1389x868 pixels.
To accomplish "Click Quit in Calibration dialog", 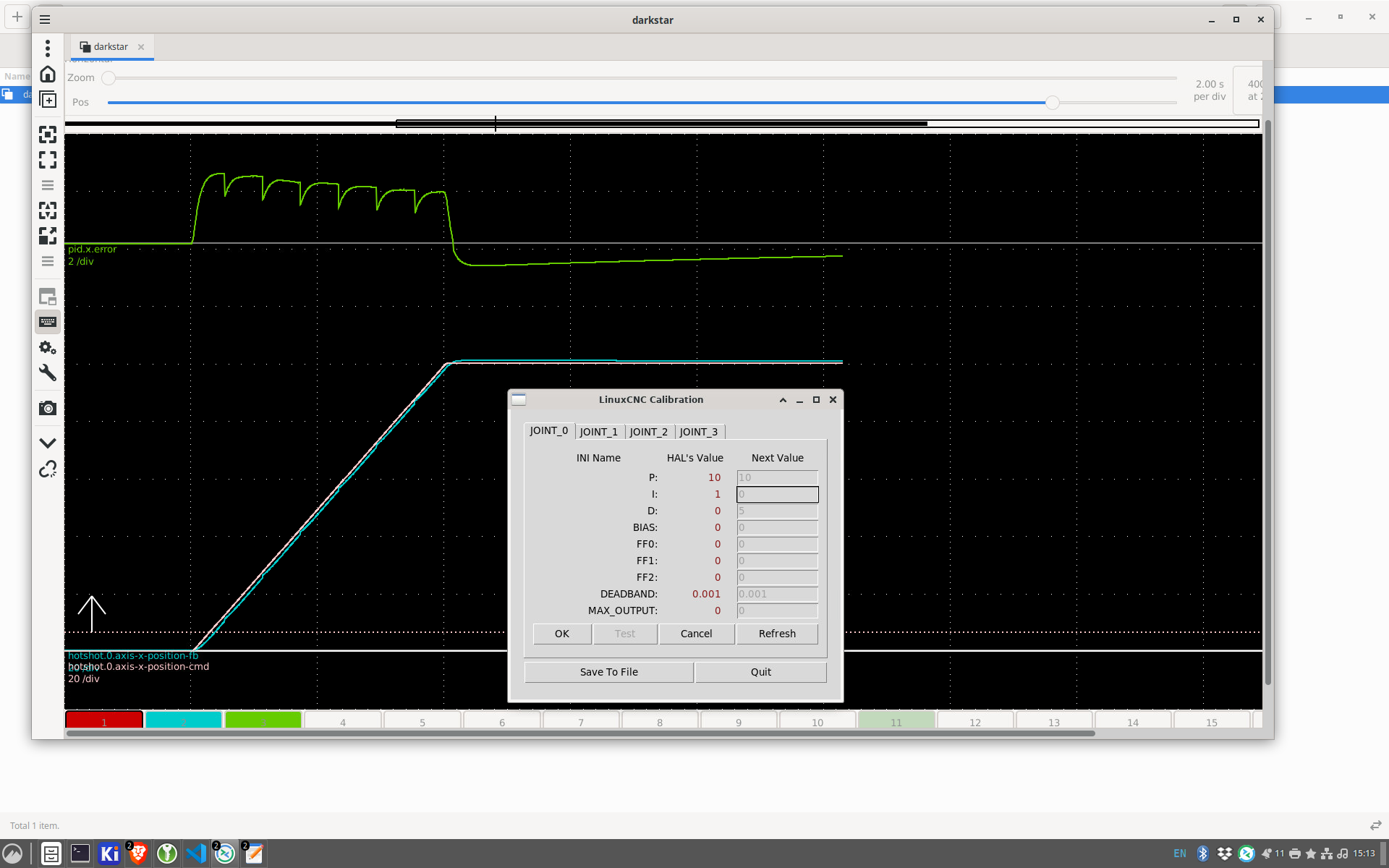I will (761, 672).
